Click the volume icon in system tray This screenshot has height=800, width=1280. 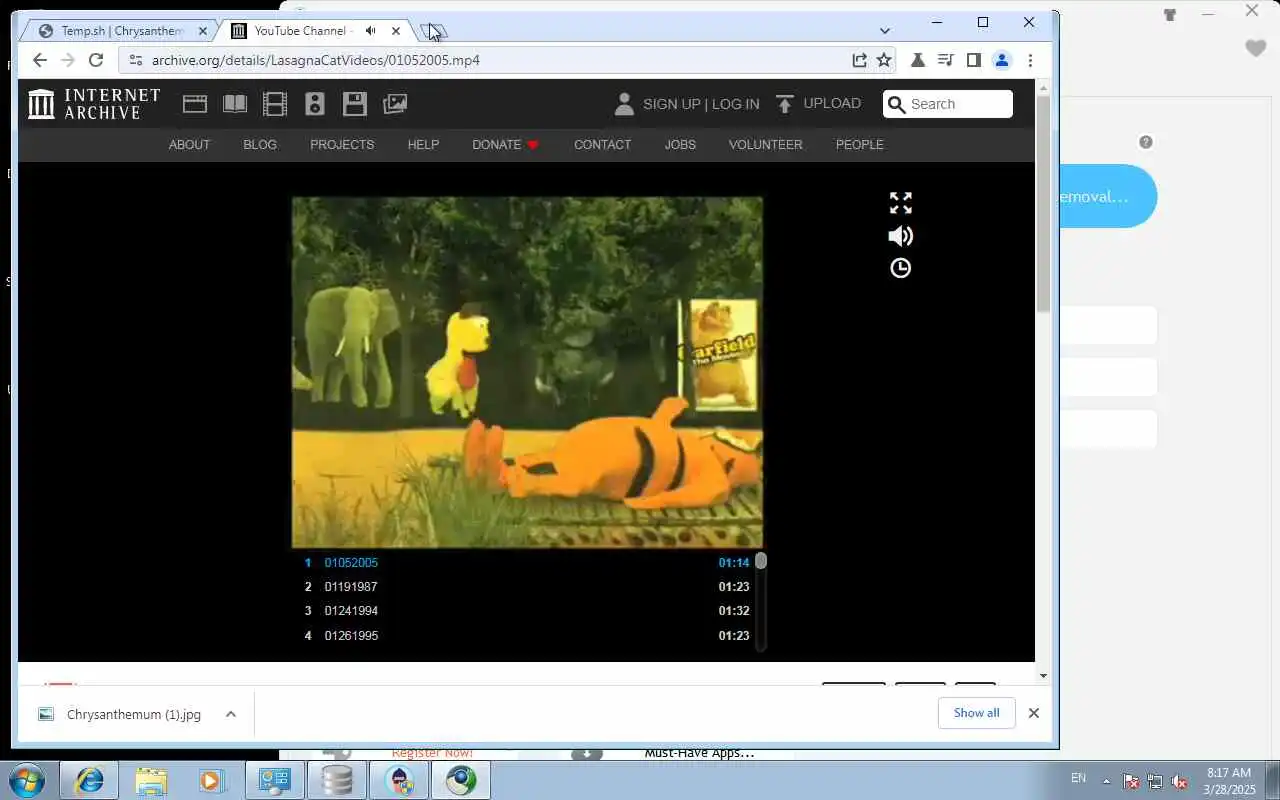click(x=1180, y=781)
